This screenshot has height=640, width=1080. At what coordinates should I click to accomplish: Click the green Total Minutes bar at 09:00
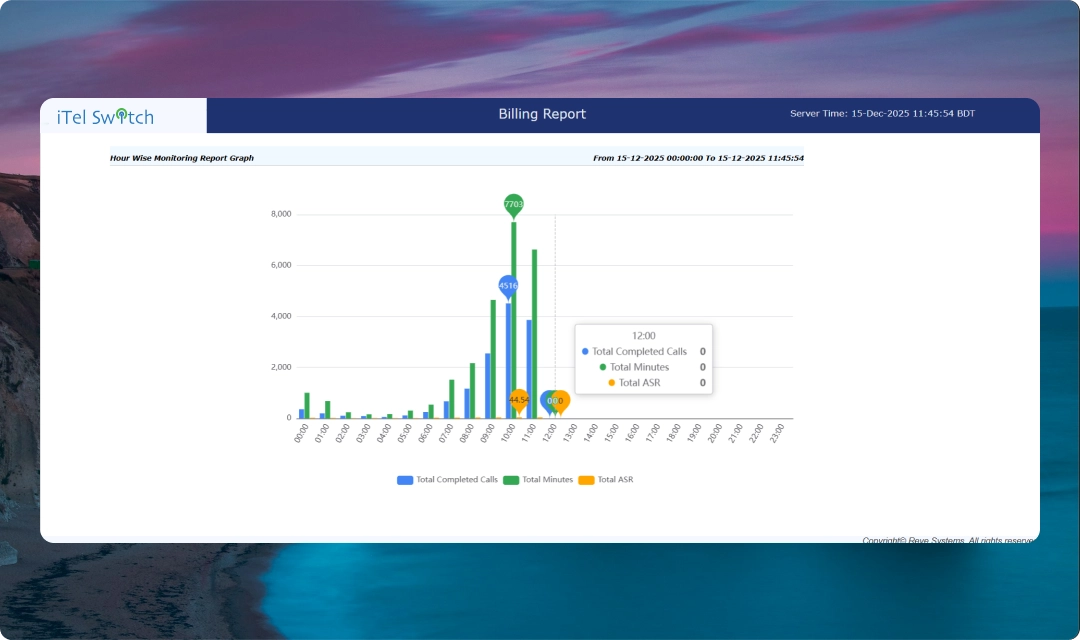click(x=493, y=359)
